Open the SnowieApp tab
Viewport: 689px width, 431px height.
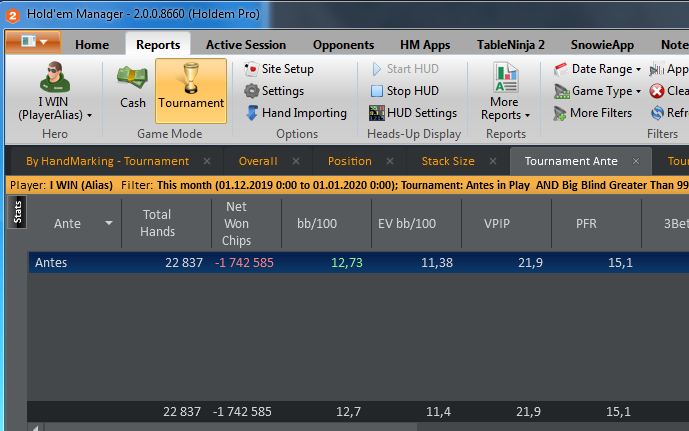tap(602, 45)
